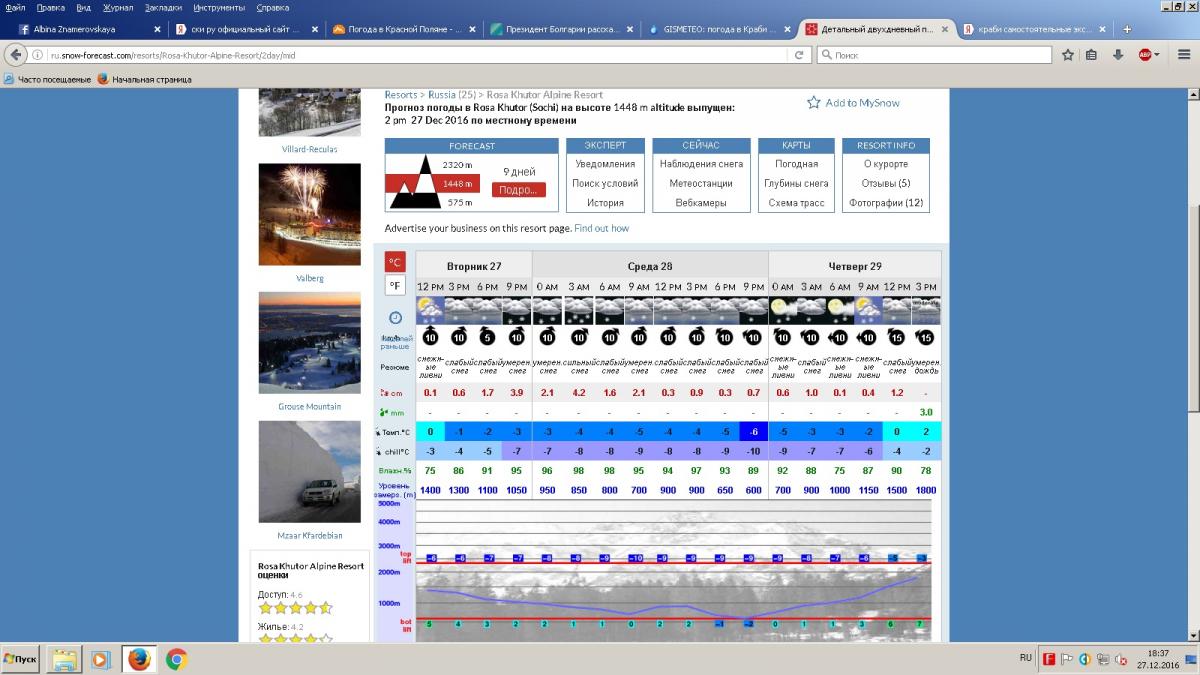Click the Wednesday 3 AM heavy snow icon
Viewport: 1200px width, 675px height.
[x=578, y=309]
